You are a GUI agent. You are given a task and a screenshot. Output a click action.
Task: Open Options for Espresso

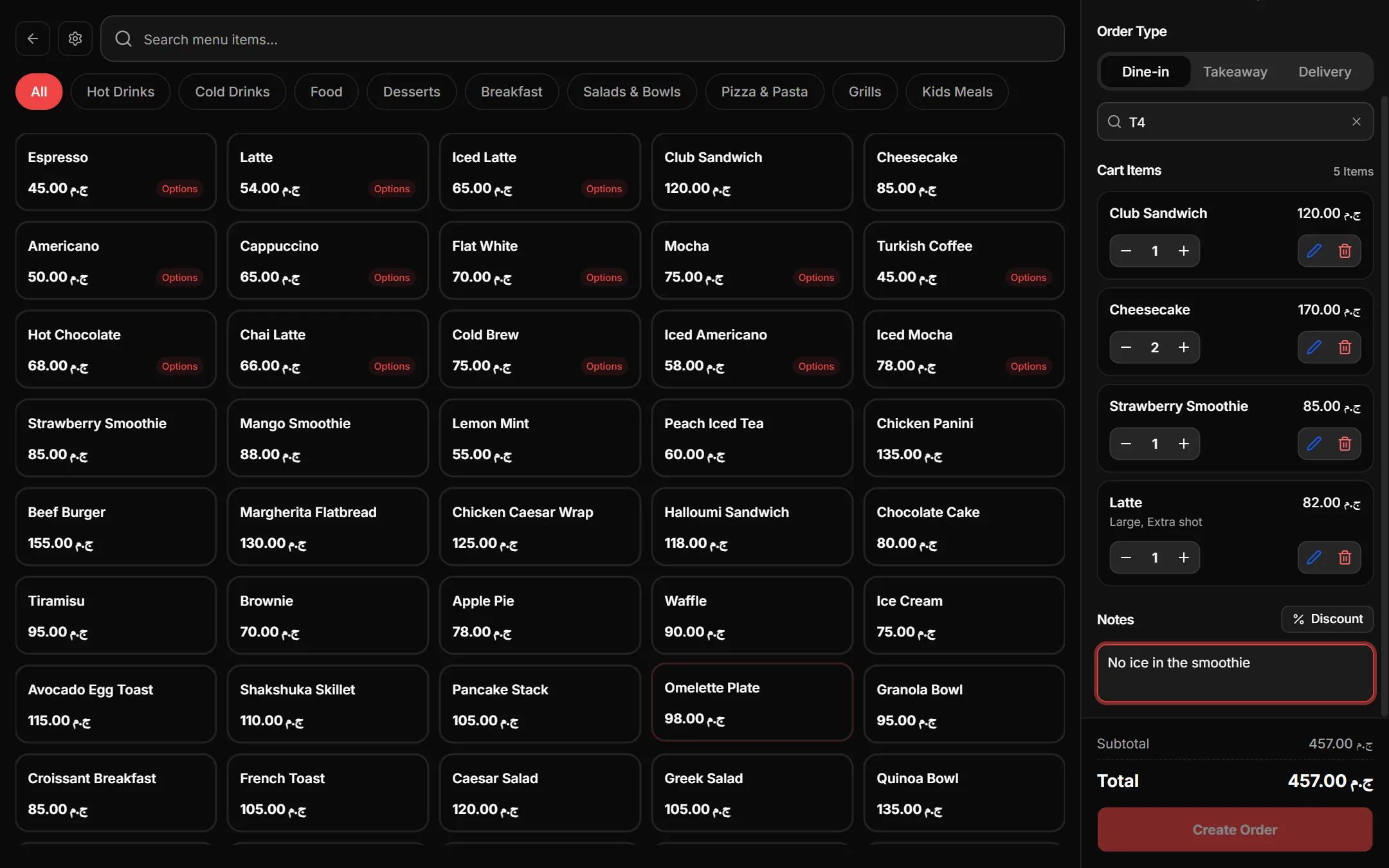pos(179,188)
